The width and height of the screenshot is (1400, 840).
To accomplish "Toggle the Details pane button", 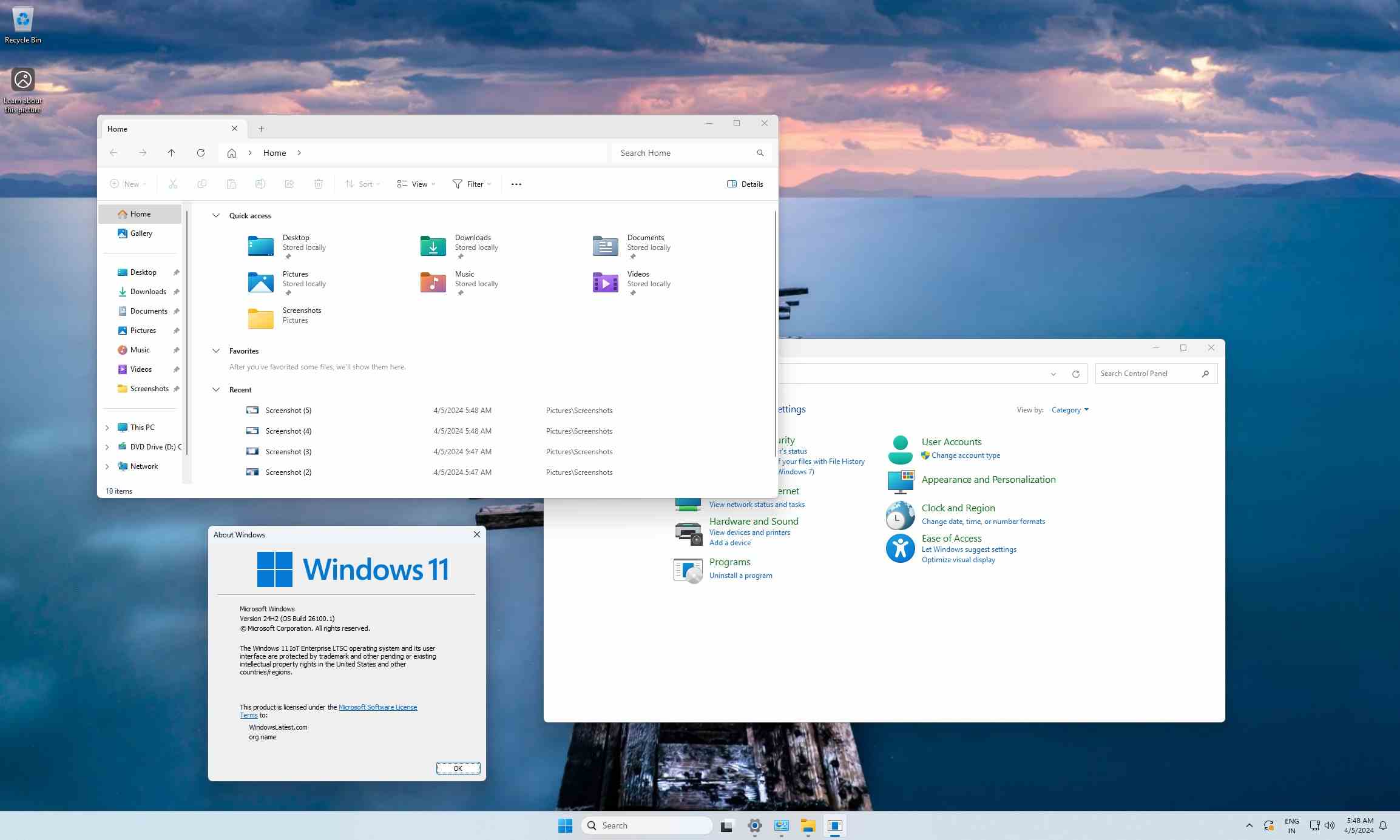I will pyautogui.click(x=745, y=184).
